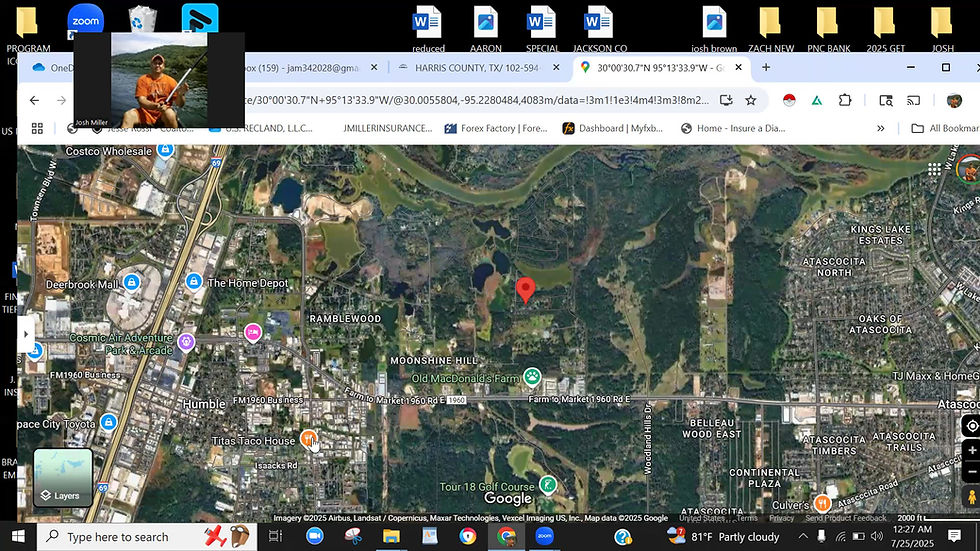This screenshot has height=551, width=980.
Task: Click the Windows Start button
Action: point(18,536)
